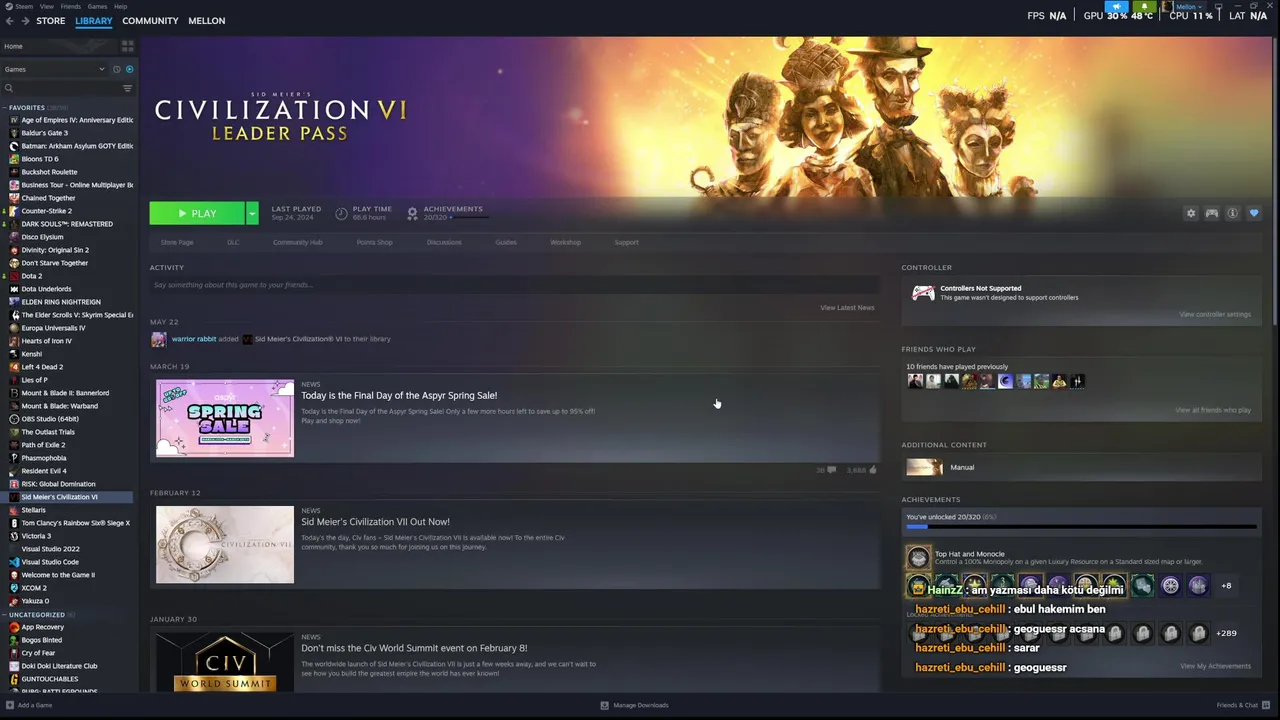Launch the game with PLAY button

(197, 213)
